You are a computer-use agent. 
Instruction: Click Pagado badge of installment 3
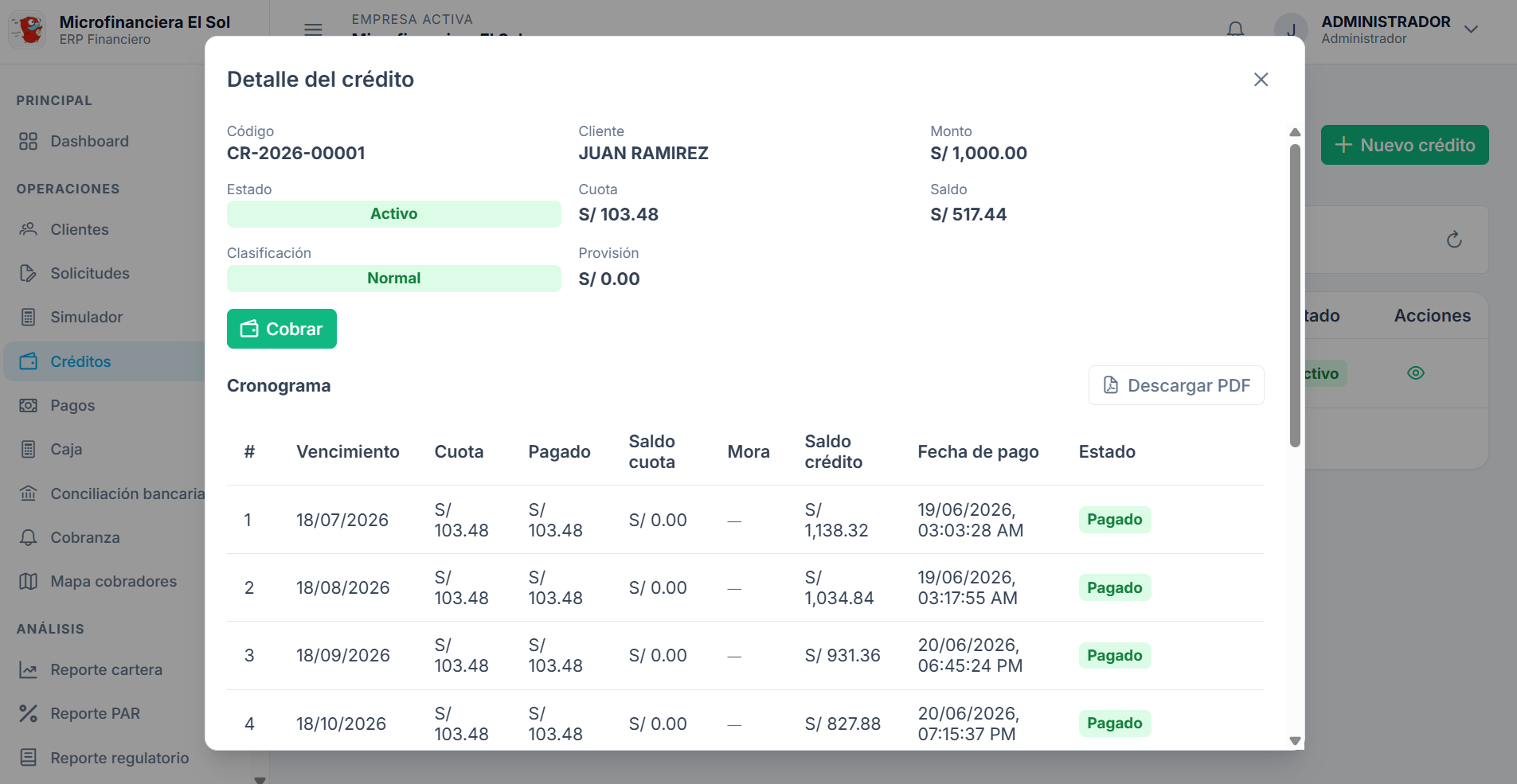pyautogui.click(x=1115, y=655)
